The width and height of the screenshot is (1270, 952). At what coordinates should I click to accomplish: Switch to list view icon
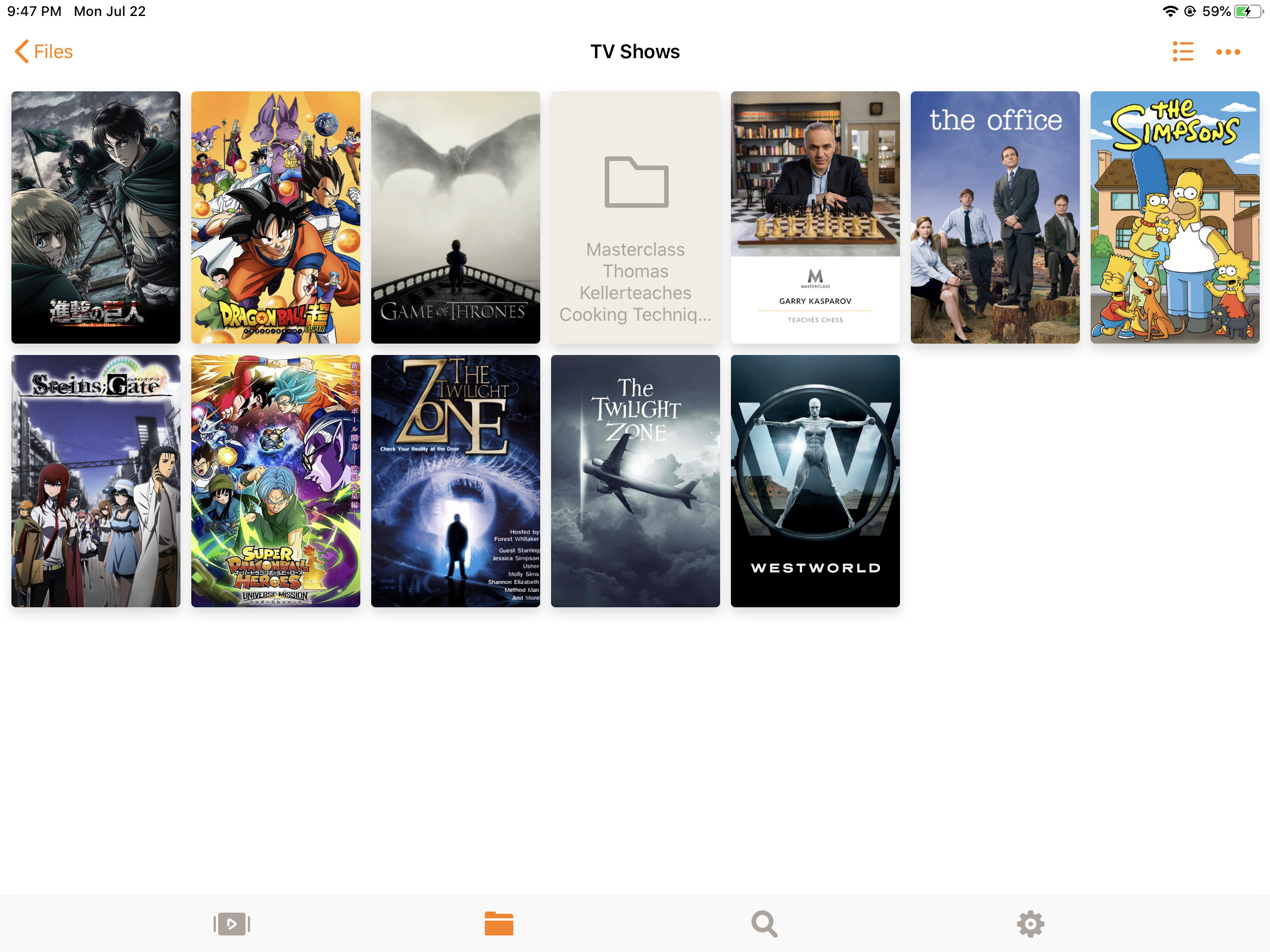click(x=1182, y=51)
